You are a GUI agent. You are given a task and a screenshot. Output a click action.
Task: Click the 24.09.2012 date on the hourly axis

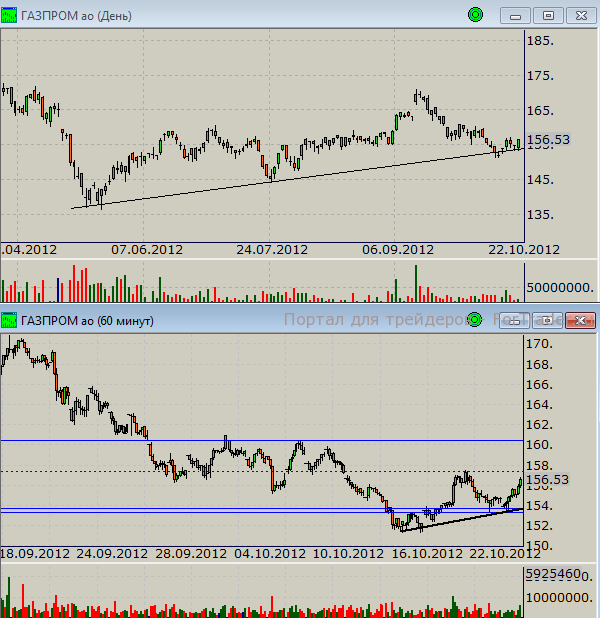pos(112,554)
